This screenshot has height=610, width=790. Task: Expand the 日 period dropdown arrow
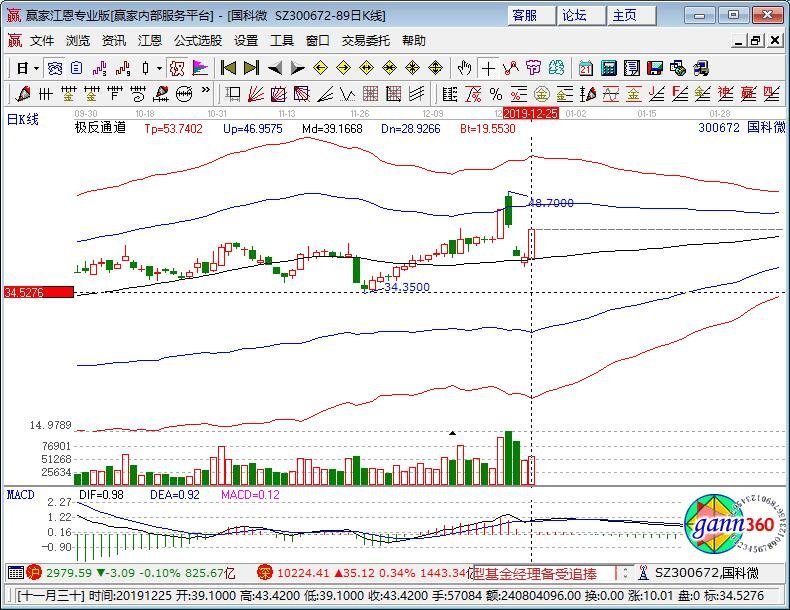(36, 68)
